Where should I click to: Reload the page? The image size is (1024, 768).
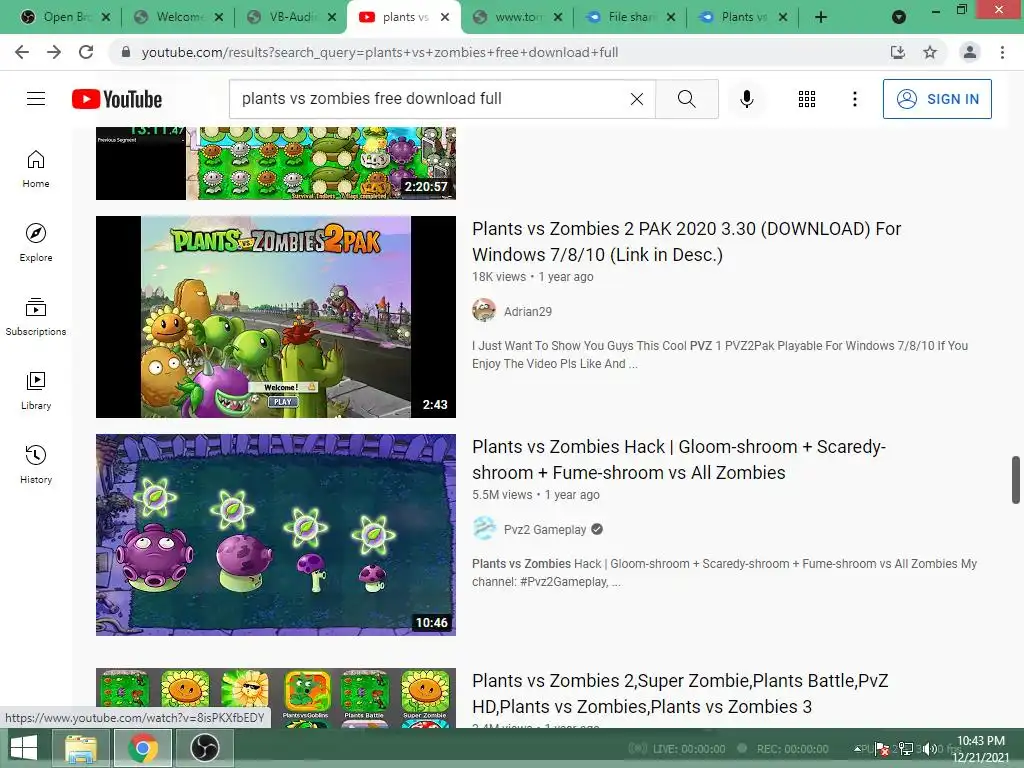click(x=86, y=52)
